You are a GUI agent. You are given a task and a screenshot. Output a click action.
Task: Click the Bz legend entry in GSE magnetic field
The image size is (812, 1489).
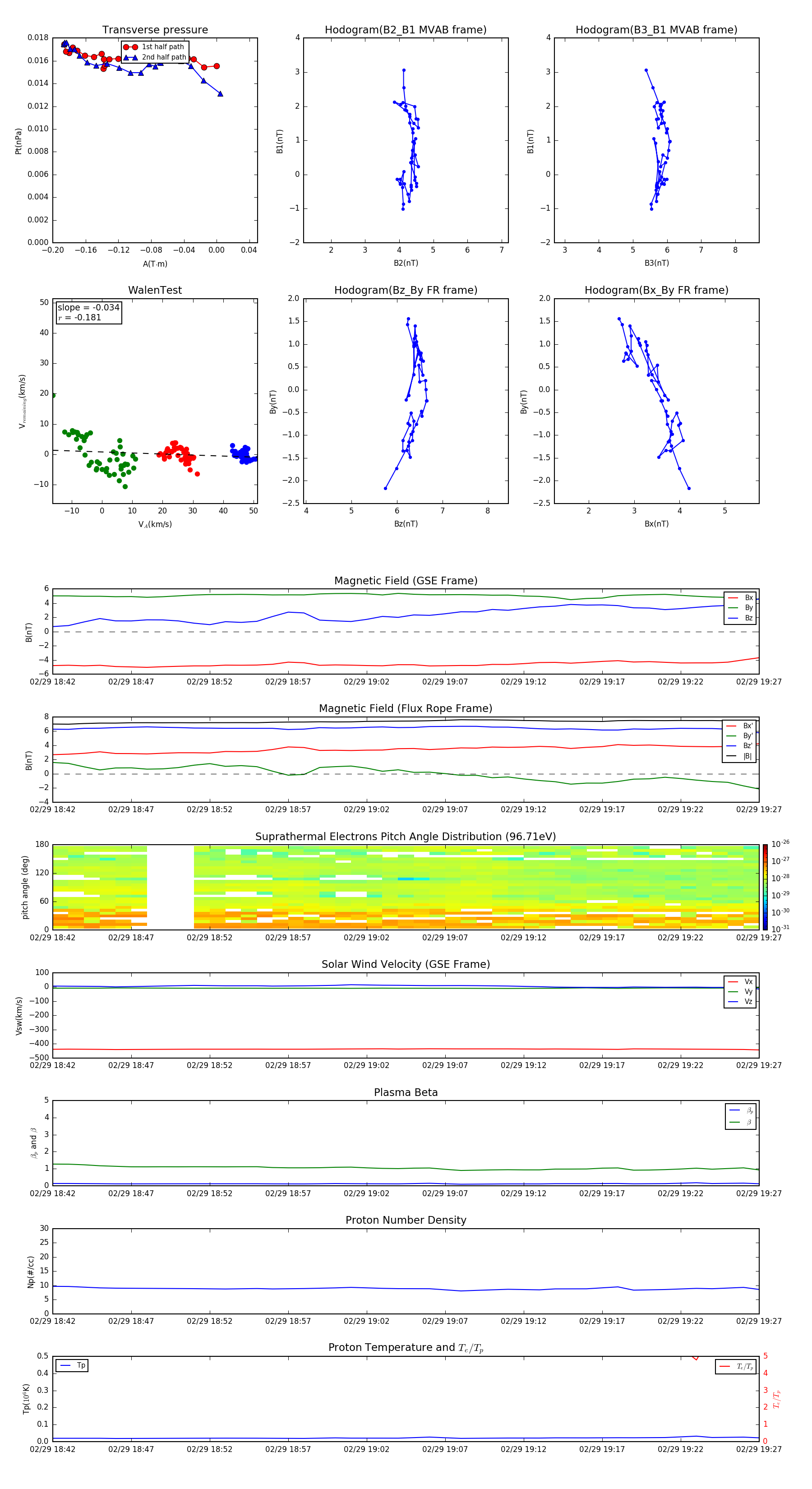pos(740,619)
